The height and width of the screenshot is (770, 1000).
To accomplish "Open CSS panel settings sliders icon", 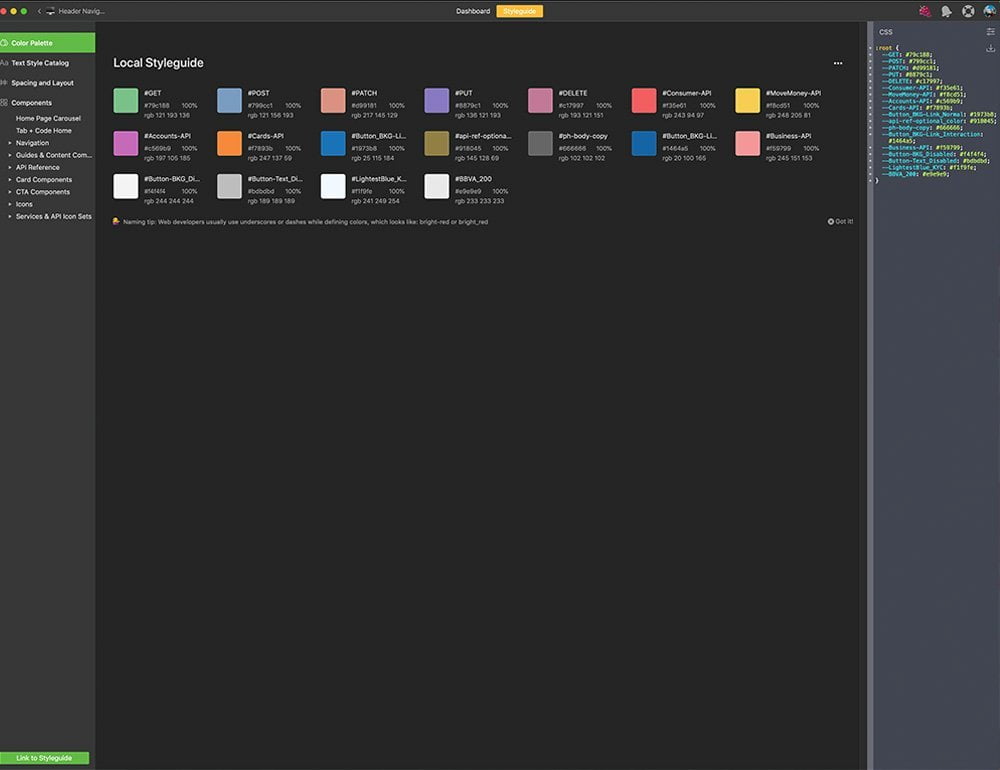I will 991,32.
